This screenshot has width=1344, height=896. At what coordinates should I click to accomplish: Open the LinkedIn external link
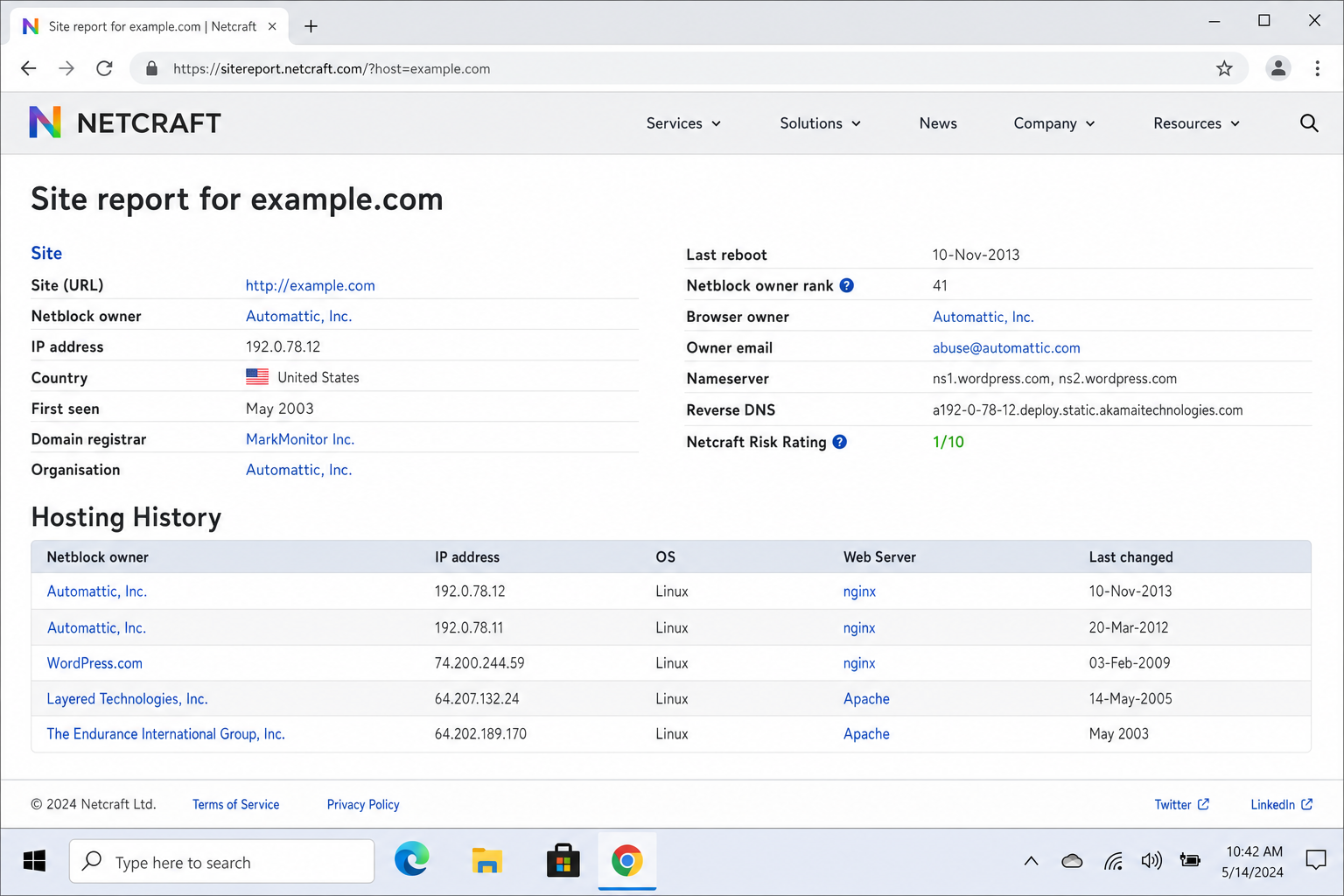[1282, 804]
